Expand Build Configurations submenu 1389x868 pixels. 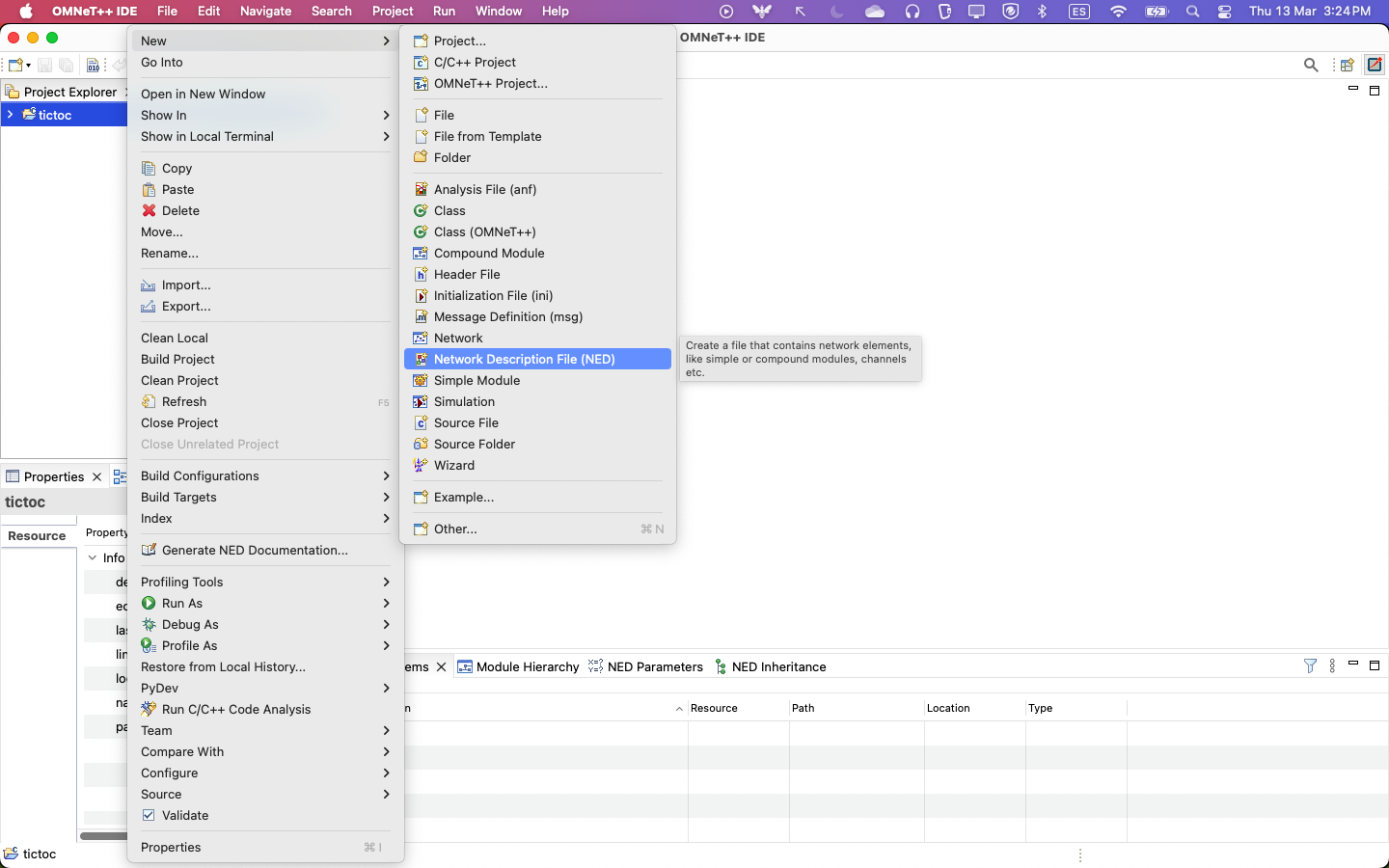265,475
